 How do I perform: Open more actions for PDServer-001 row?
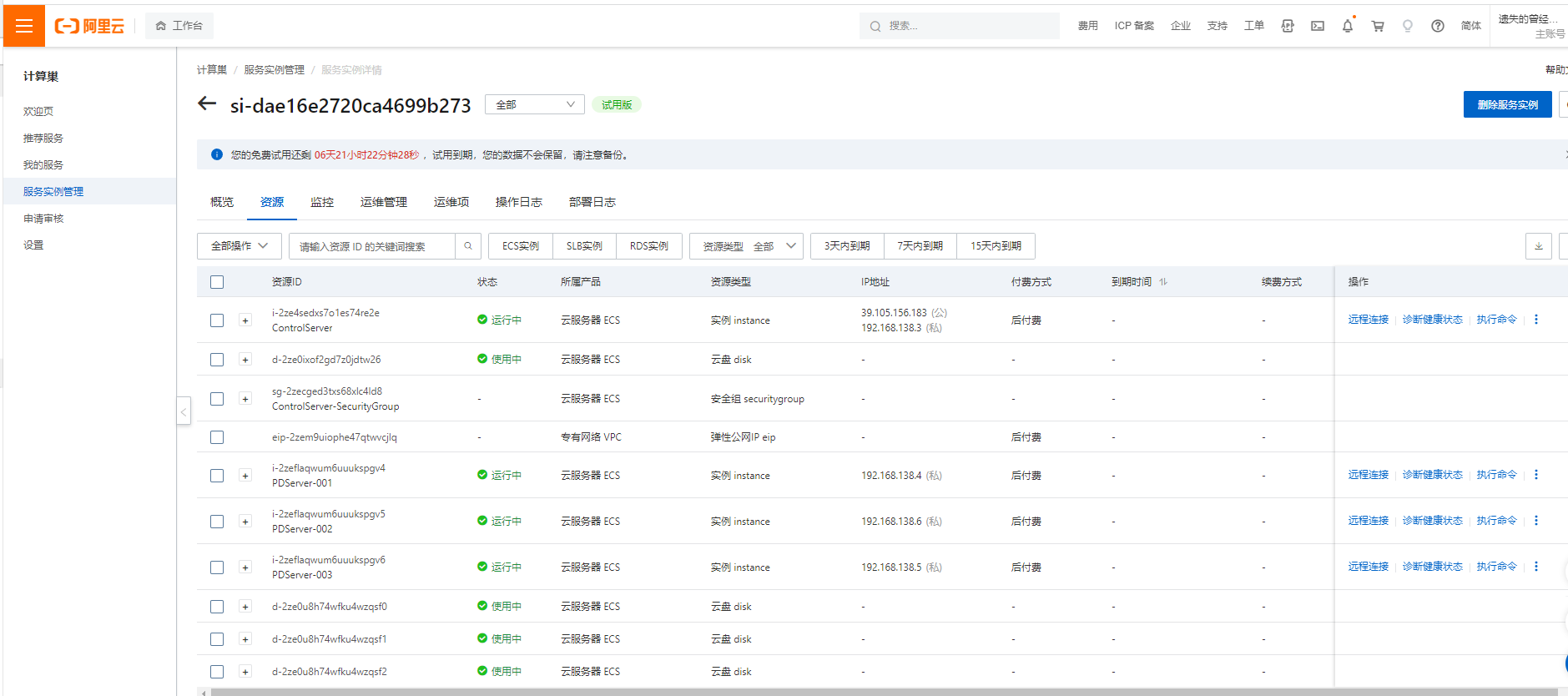pyautogui.click(x=1536, y=475)
